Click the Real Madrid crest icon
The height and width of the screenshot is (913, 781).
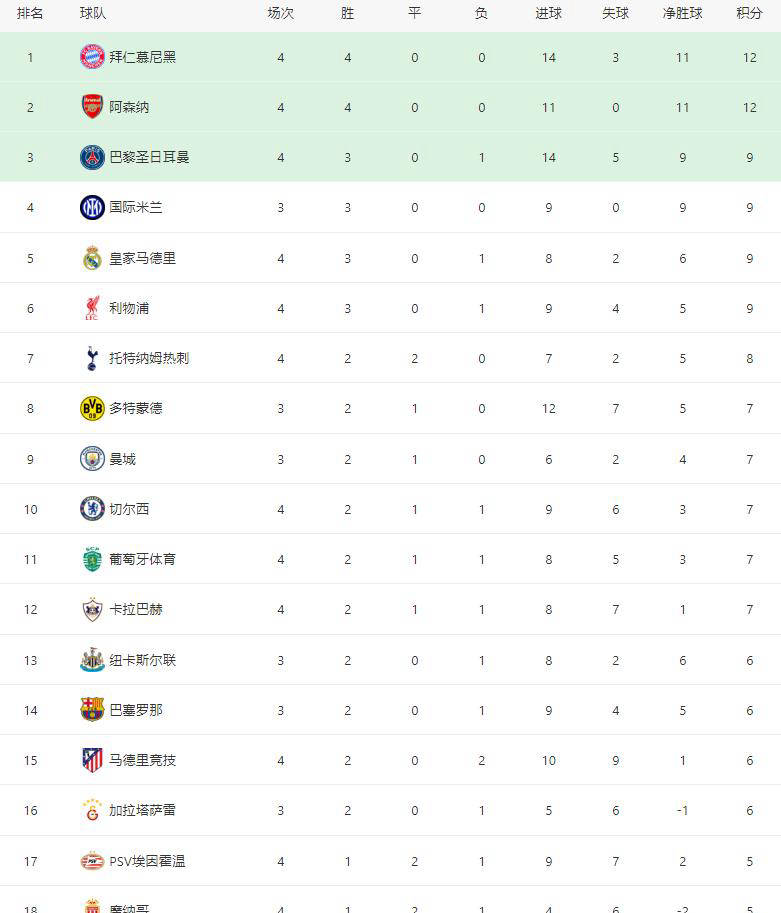click(92, 258)
